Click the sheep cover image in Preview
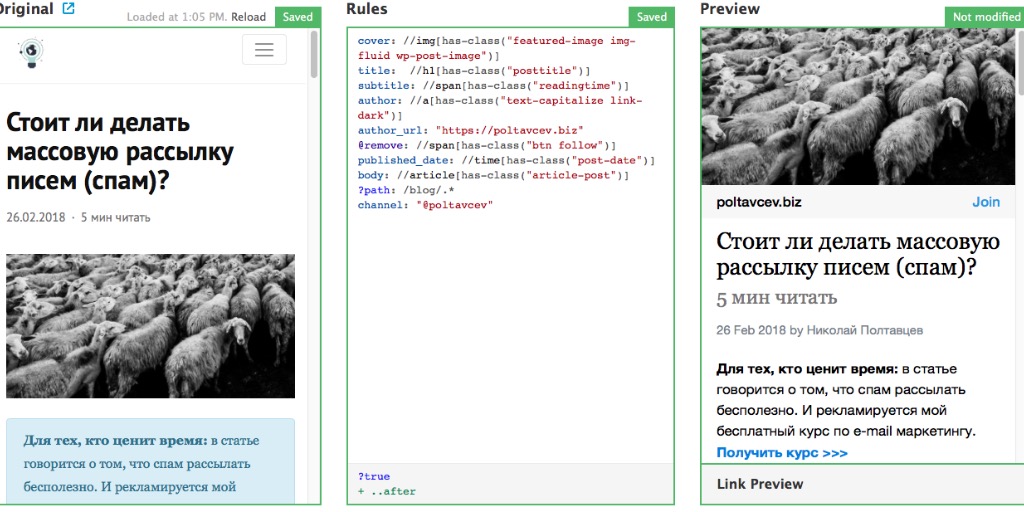The image size is (1024, 512). point(857,107)
